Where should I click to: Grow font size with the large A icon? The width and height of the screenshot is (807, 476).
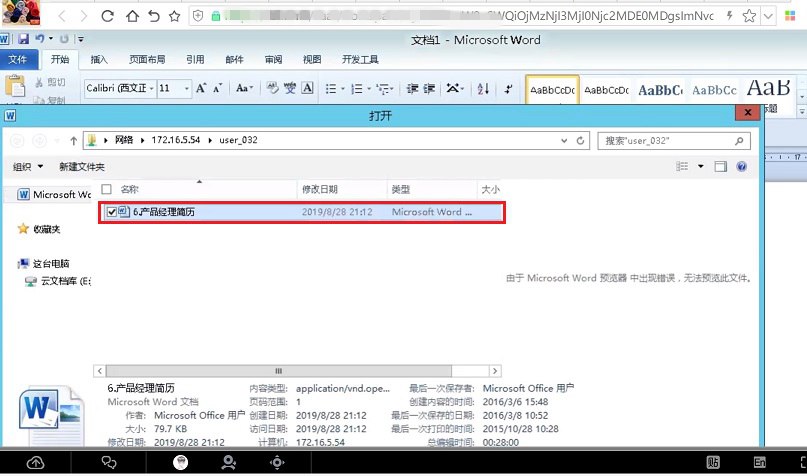click(201, 89)
